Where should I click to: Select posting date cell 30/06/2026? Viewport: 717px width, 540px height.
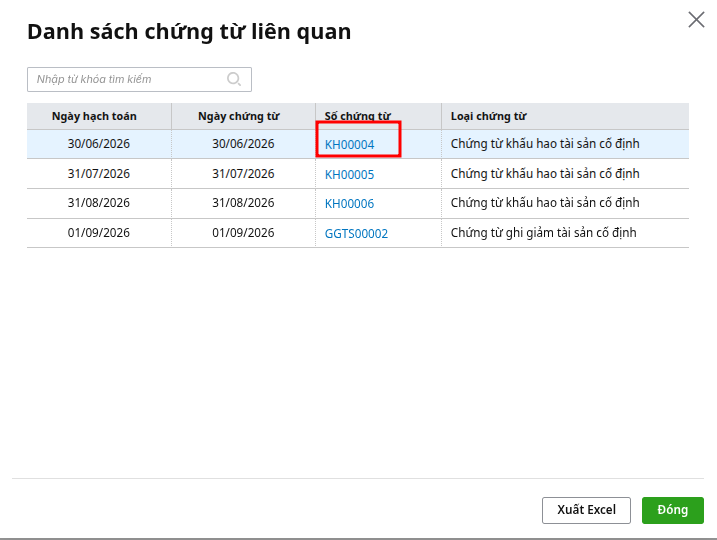[99, 144]
